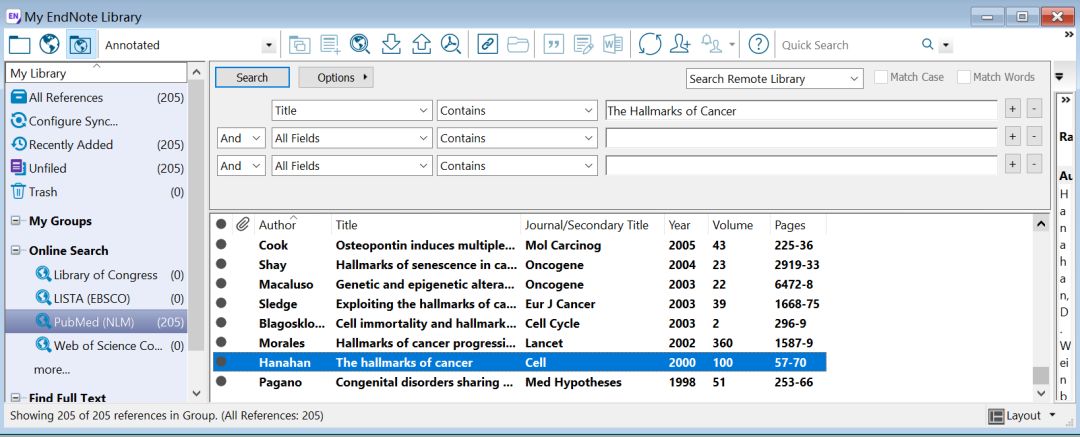Click into the Quick Search field

847,45
